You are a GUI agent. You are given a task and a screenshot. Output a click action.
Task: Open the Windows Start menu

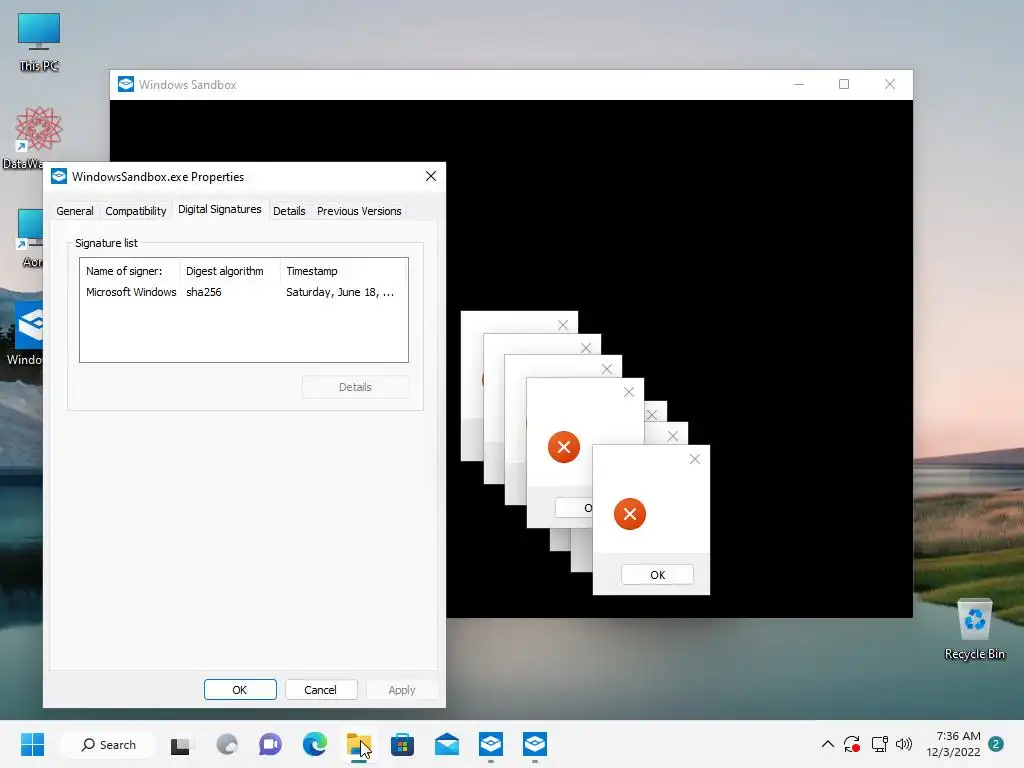pyautogui.click(x=32, y=744)
